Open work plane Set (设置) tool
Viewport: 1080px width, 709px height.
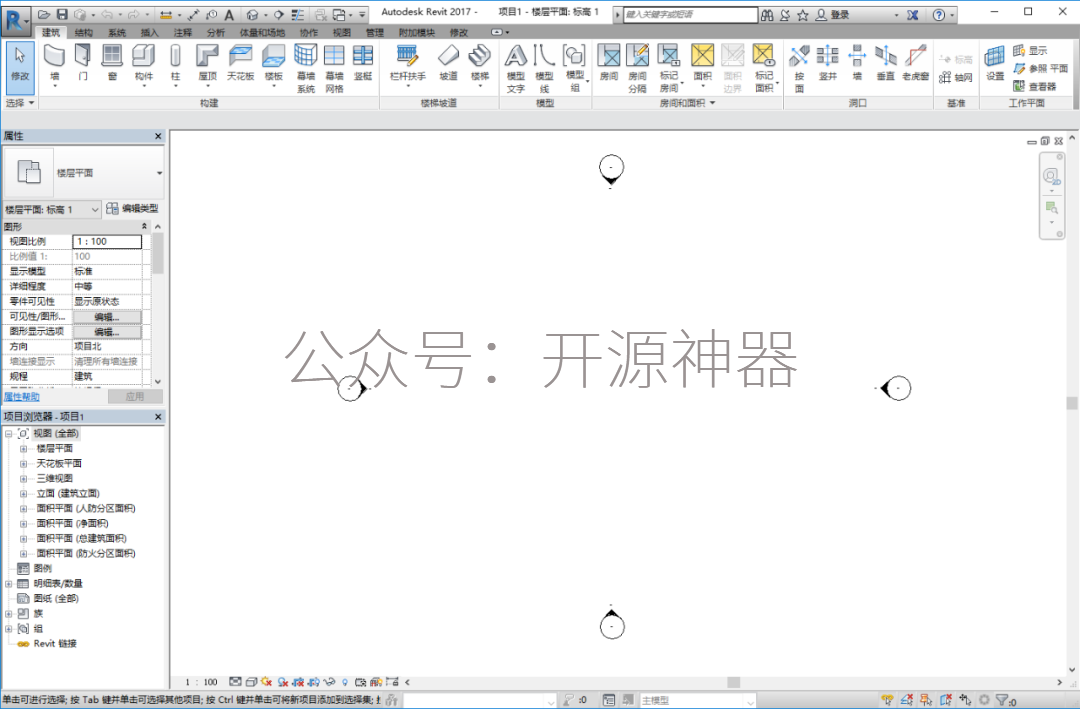tap(995, 63)
